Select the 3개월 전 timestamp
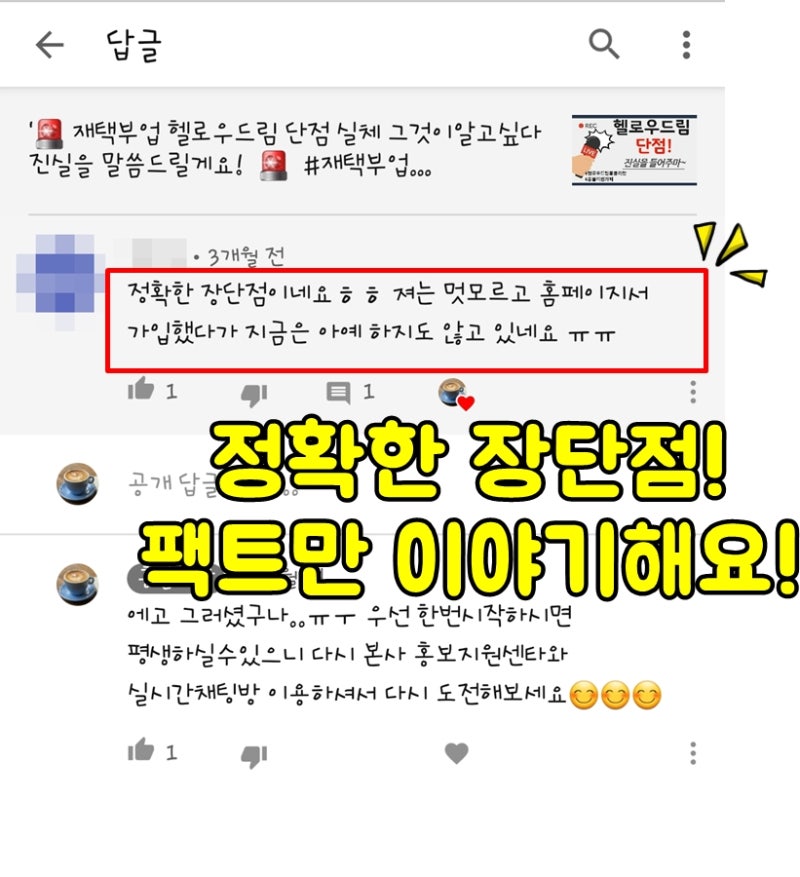Screen dimensions: 800x877 [x=247, y=257]
